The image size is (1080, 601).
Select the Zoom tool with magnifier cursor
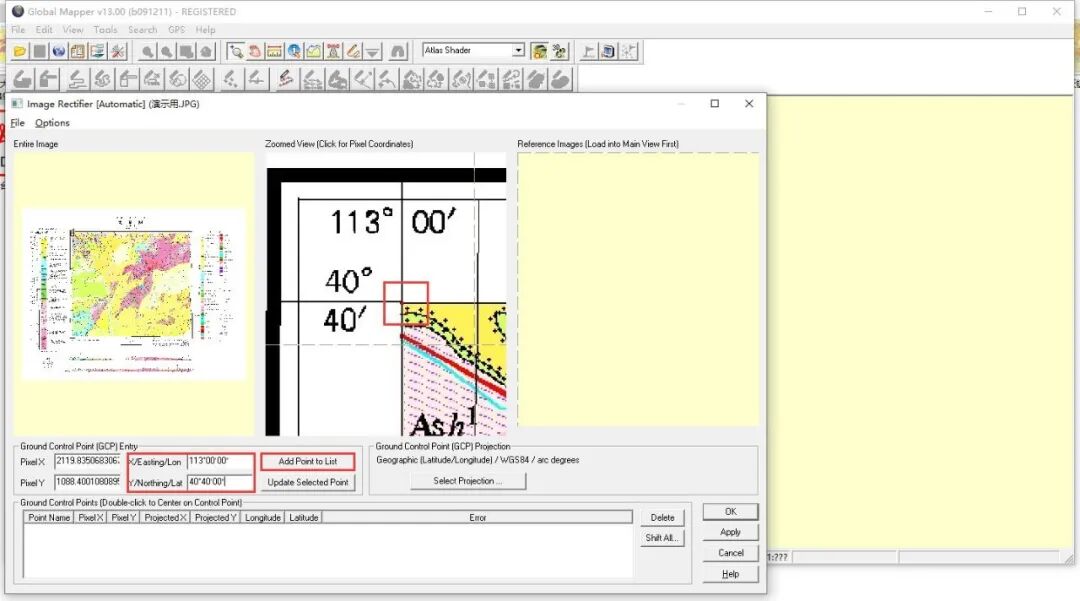(236, 52)
